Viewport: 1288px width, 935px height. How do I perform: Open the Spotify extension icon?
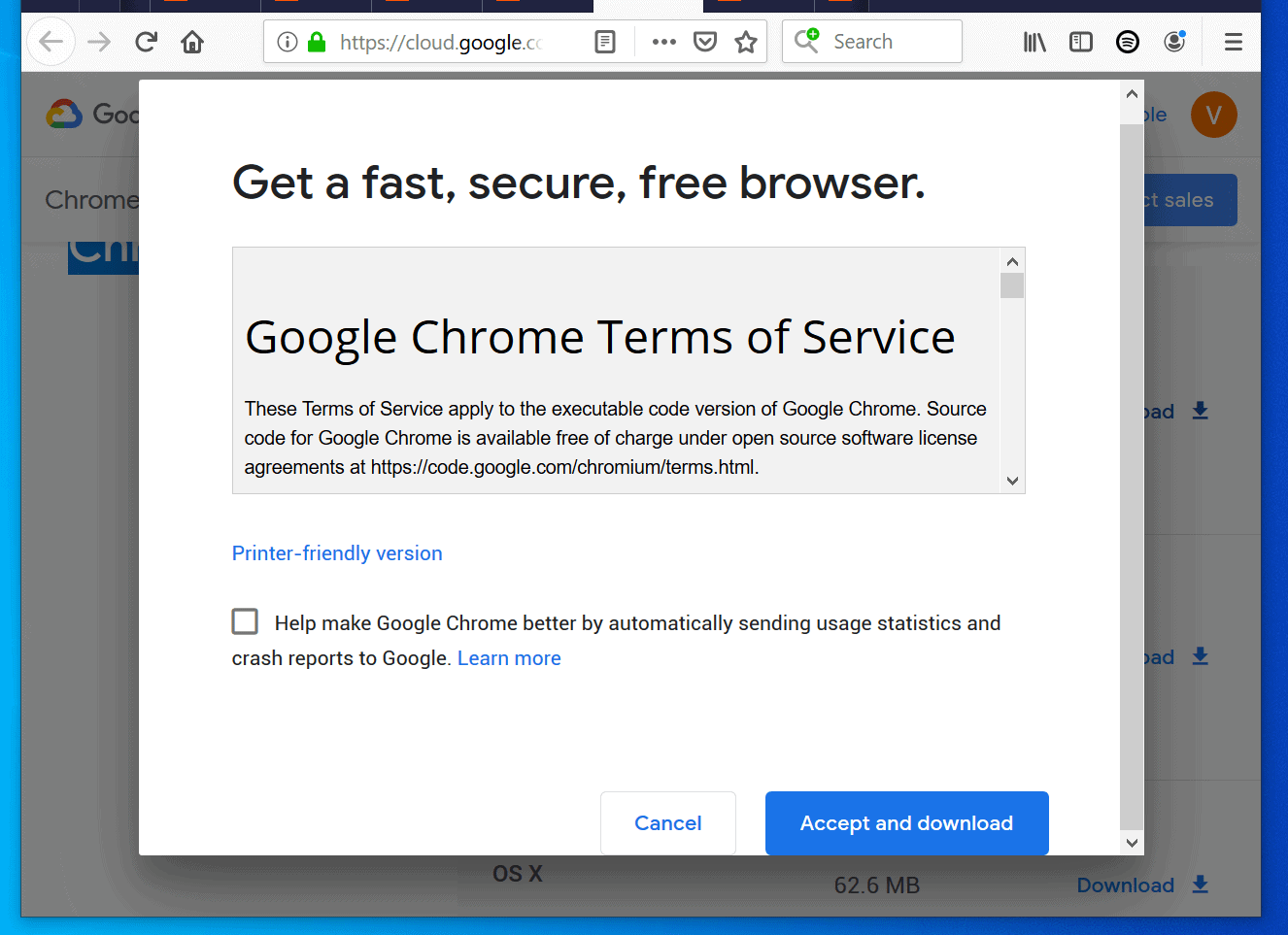click(1127, 41)
